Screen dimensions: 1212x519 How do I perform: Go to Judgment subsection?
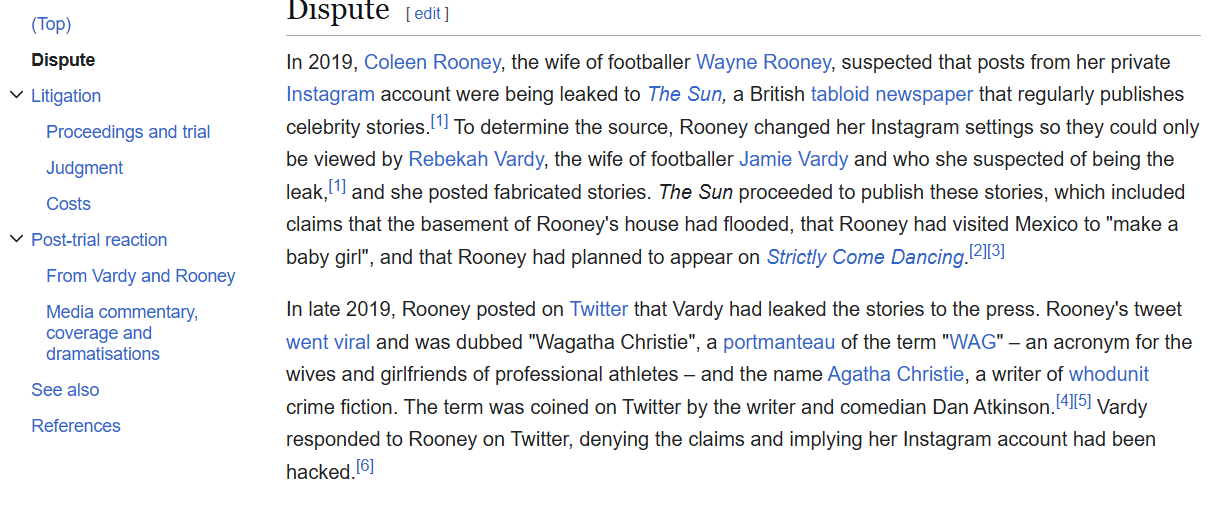click(x=84, y=168)
